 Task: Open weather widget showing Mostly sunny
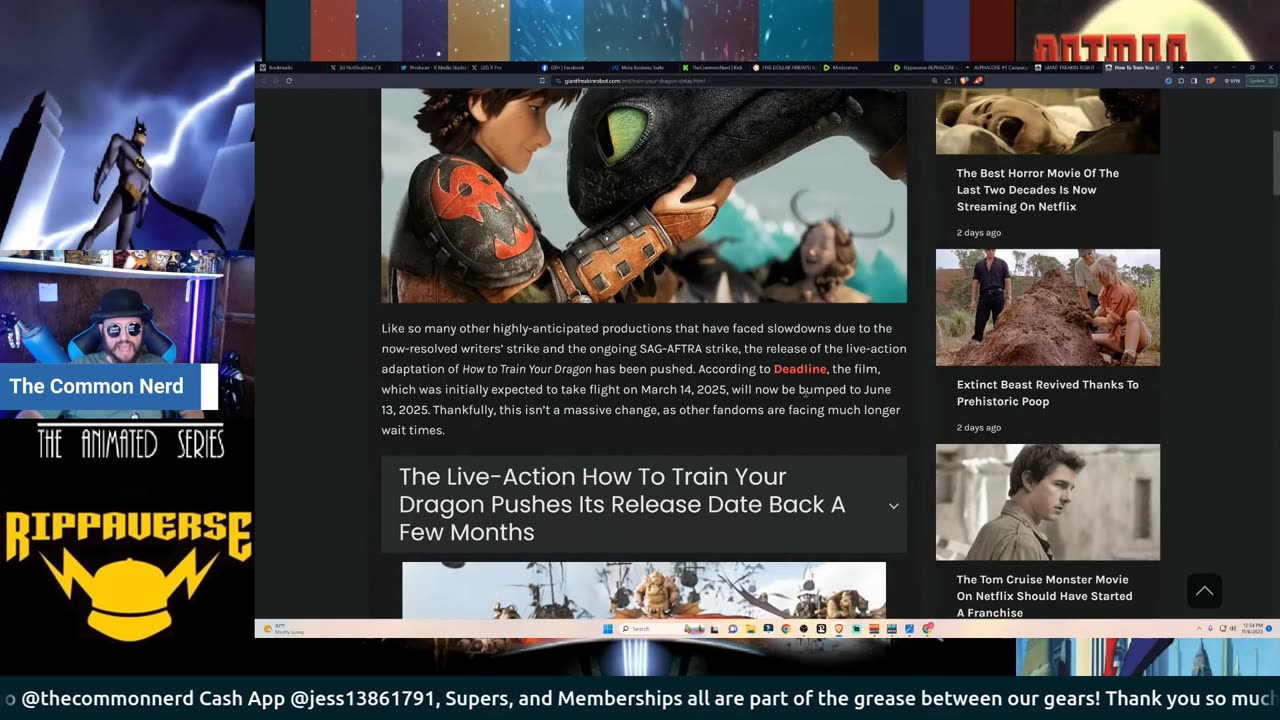284,629
